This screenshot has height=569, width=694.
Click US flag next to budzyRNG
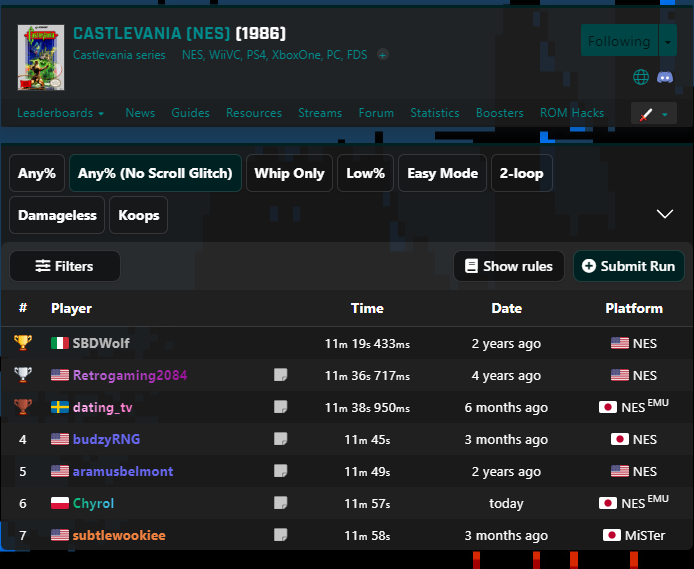60,439
